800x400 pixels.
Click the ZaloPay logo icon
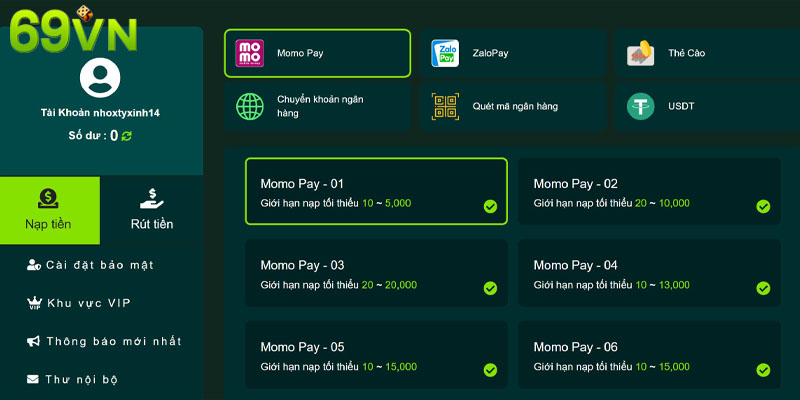point(445,53)
